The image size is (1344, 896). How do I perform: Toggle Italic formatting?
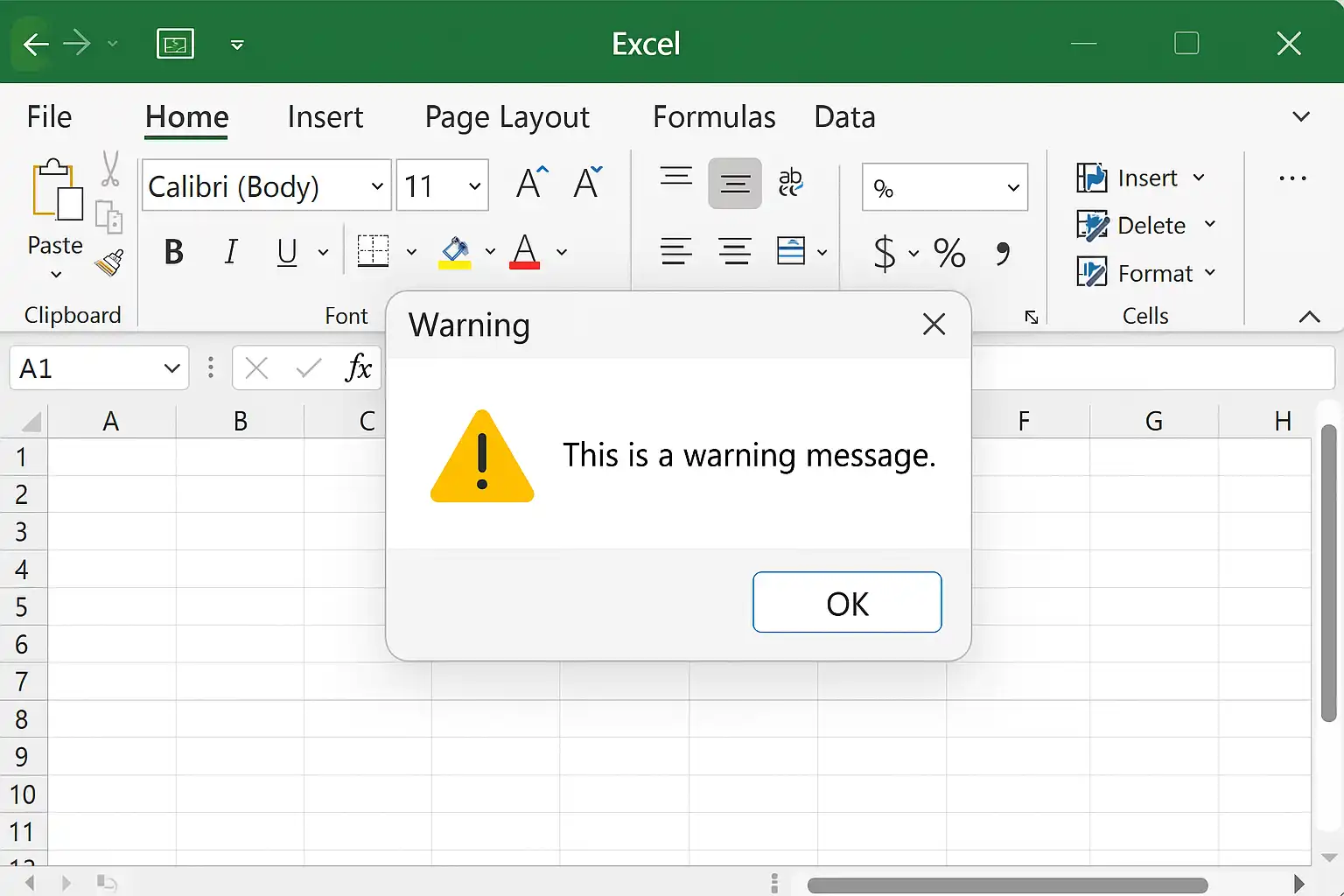231,253
